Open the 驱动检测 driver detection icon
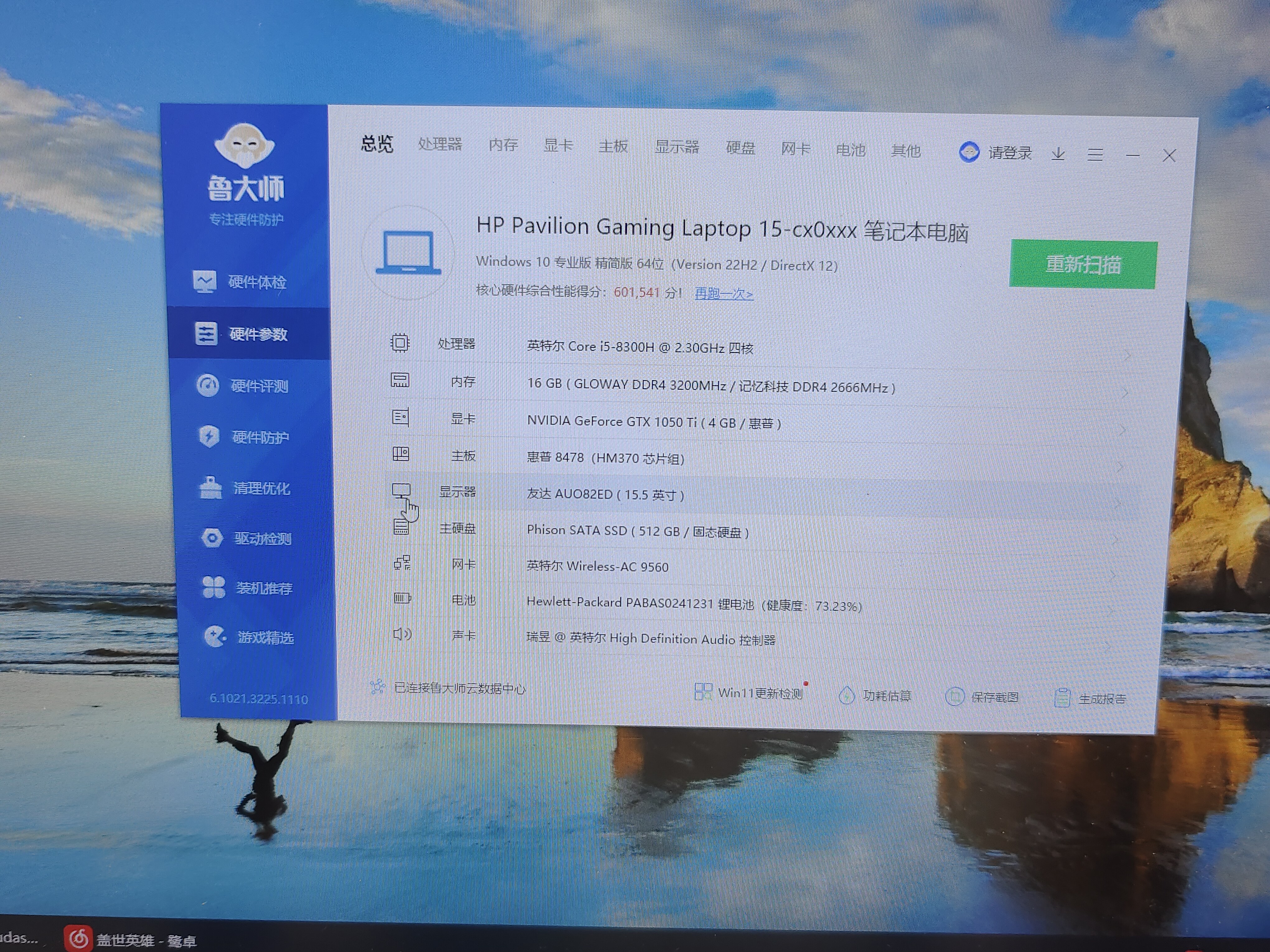This screenshot has width=1270, height=952. click(212, 538)
